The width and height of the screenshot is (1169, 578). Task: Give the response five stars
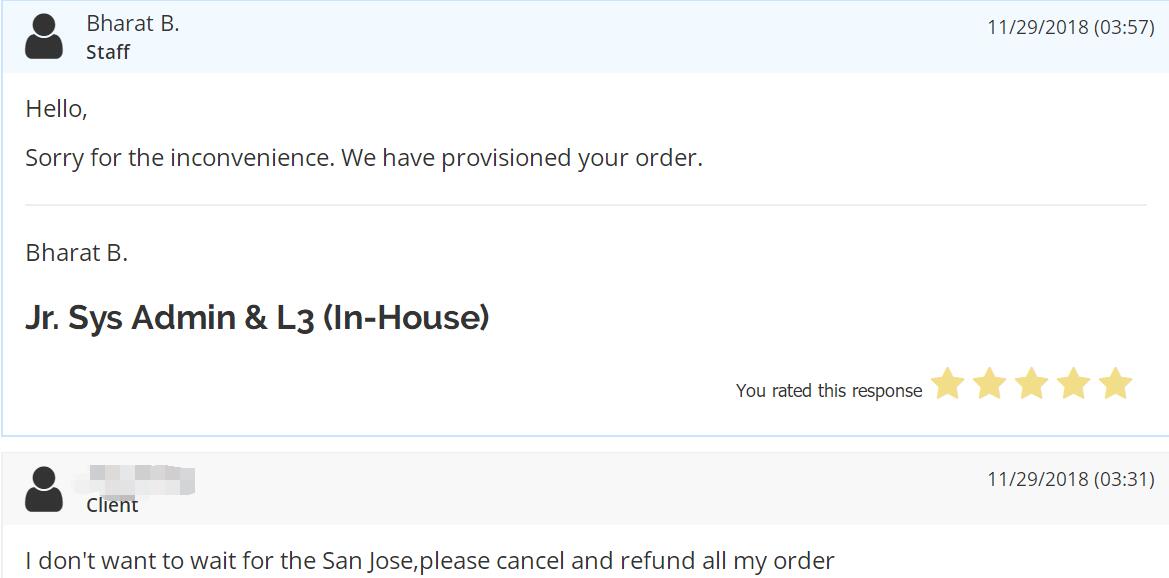[x=1115, y=384]
